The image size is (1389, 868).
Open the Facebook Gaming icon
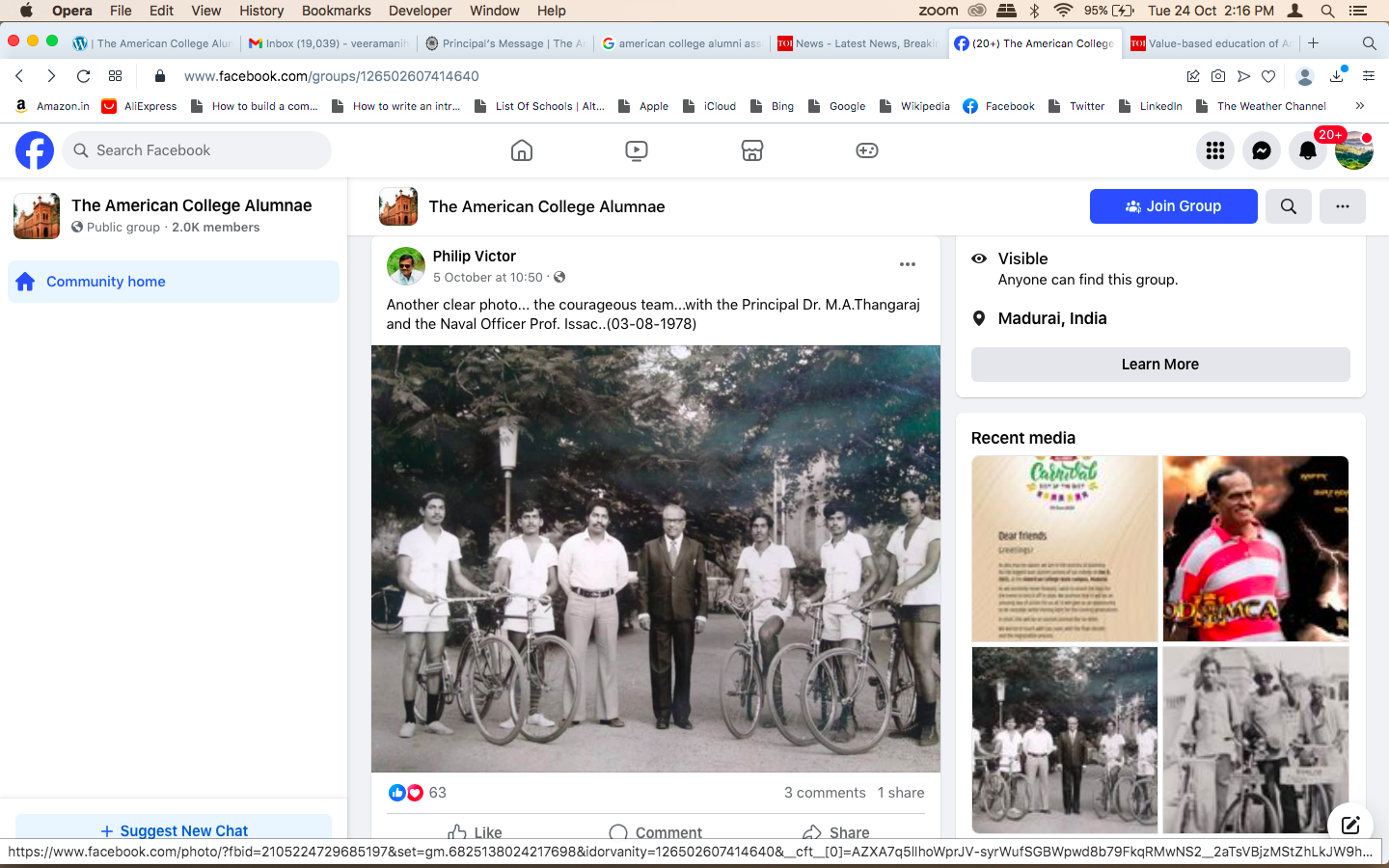867,150
